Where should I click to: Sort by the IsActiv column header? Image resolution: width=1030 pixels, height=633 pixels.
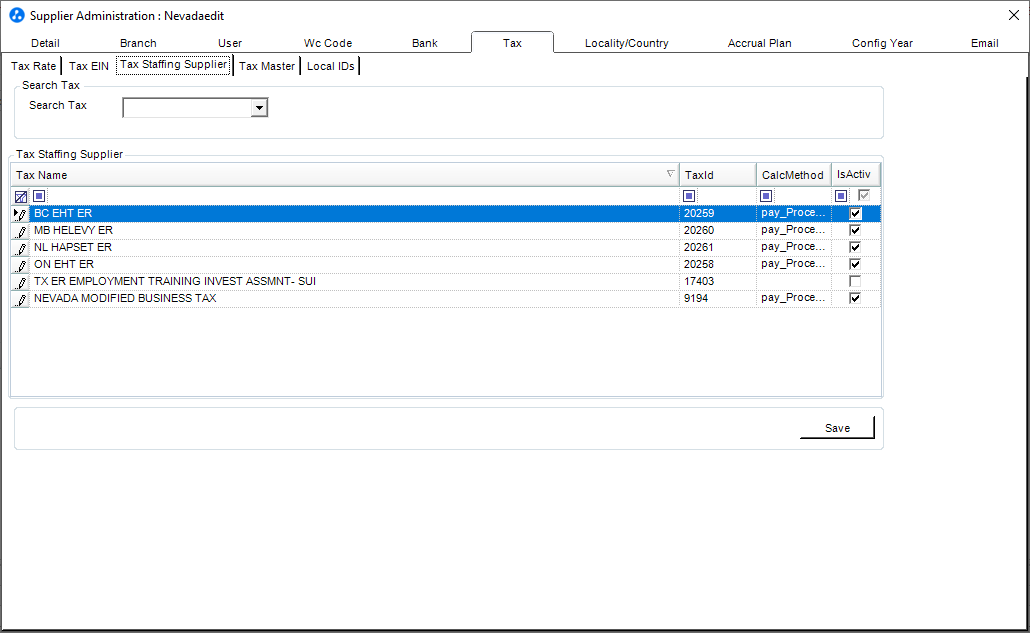855,175
